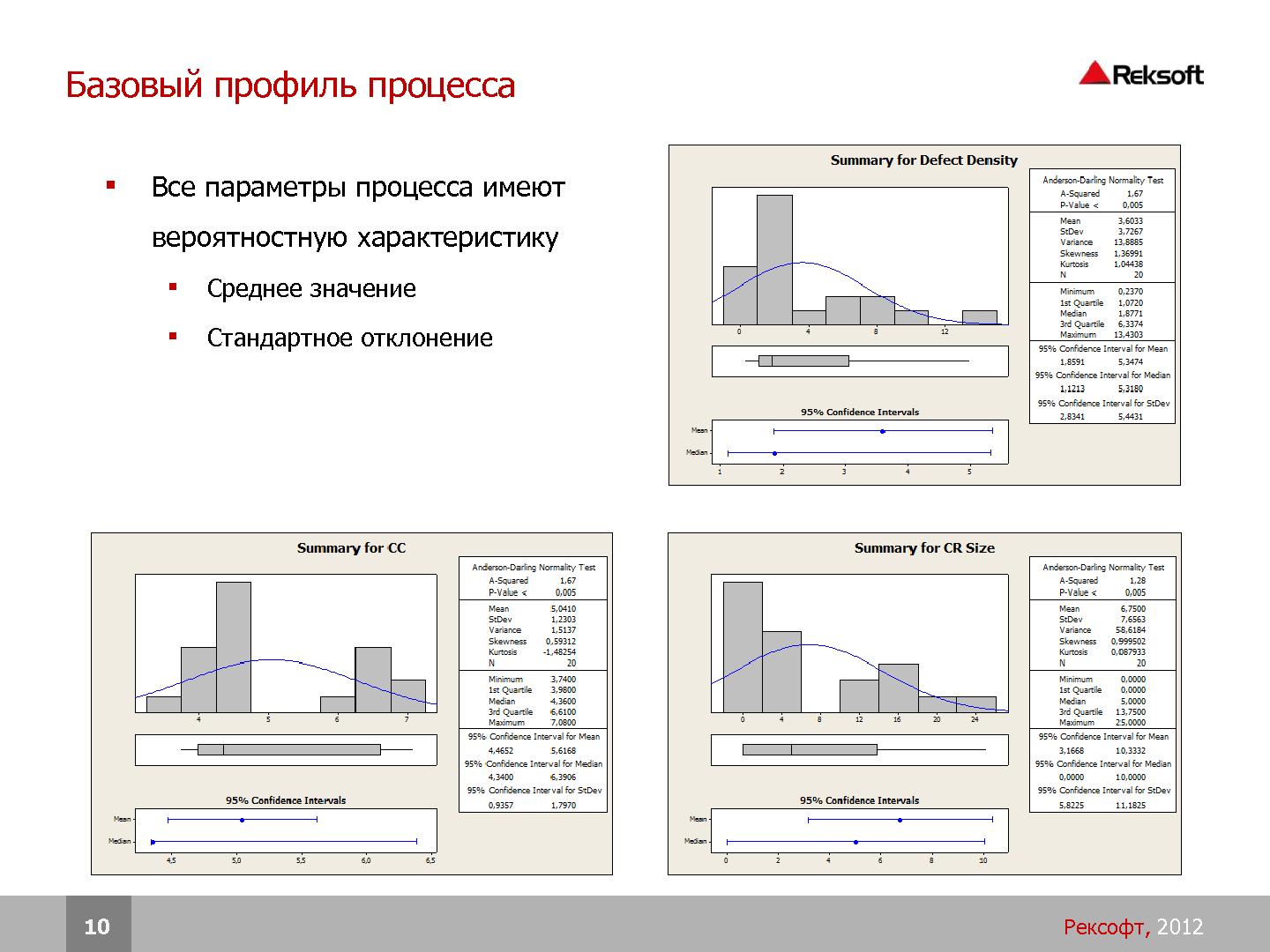1270x952 pixels.
Task: Click the Anderson-Darling Normality Test heading for Defect Density
Action: [1102, 180]
